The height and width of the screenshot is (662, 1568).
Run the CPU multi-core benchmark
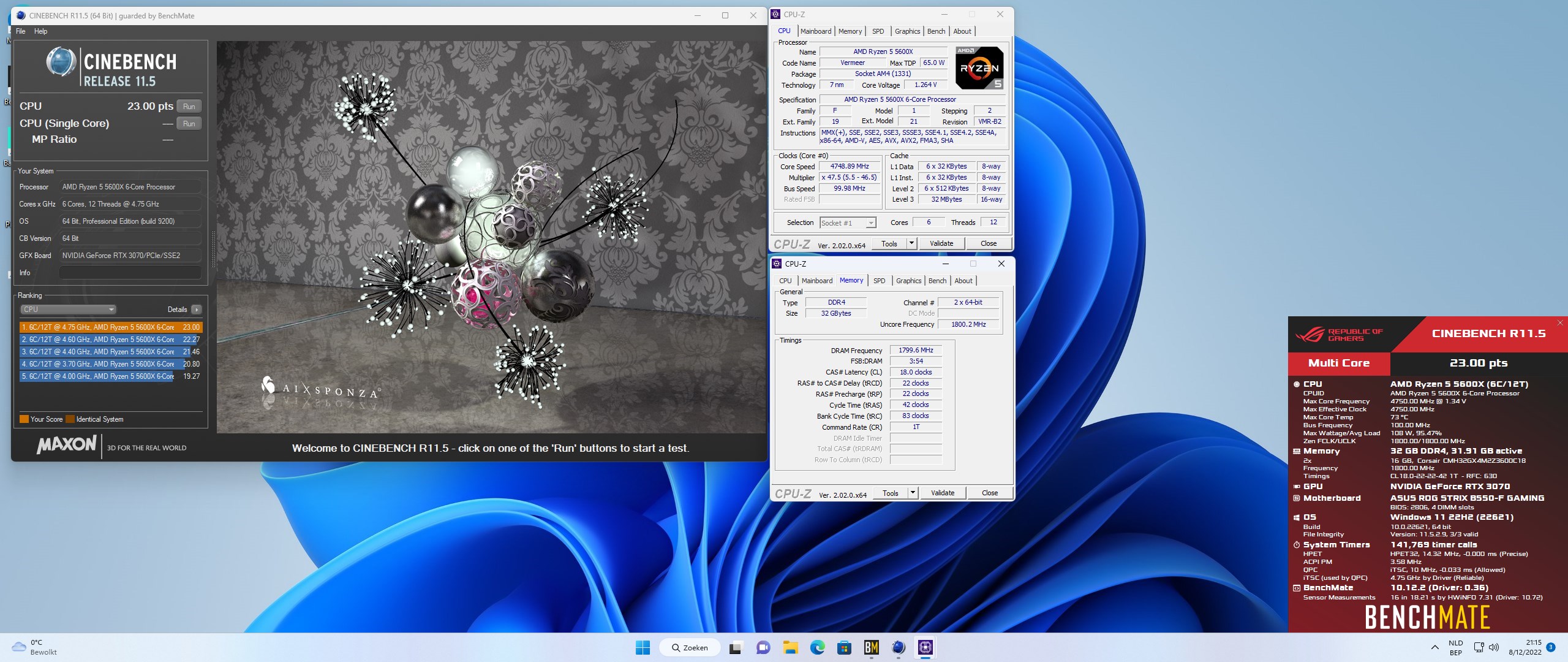pos(189,107)
